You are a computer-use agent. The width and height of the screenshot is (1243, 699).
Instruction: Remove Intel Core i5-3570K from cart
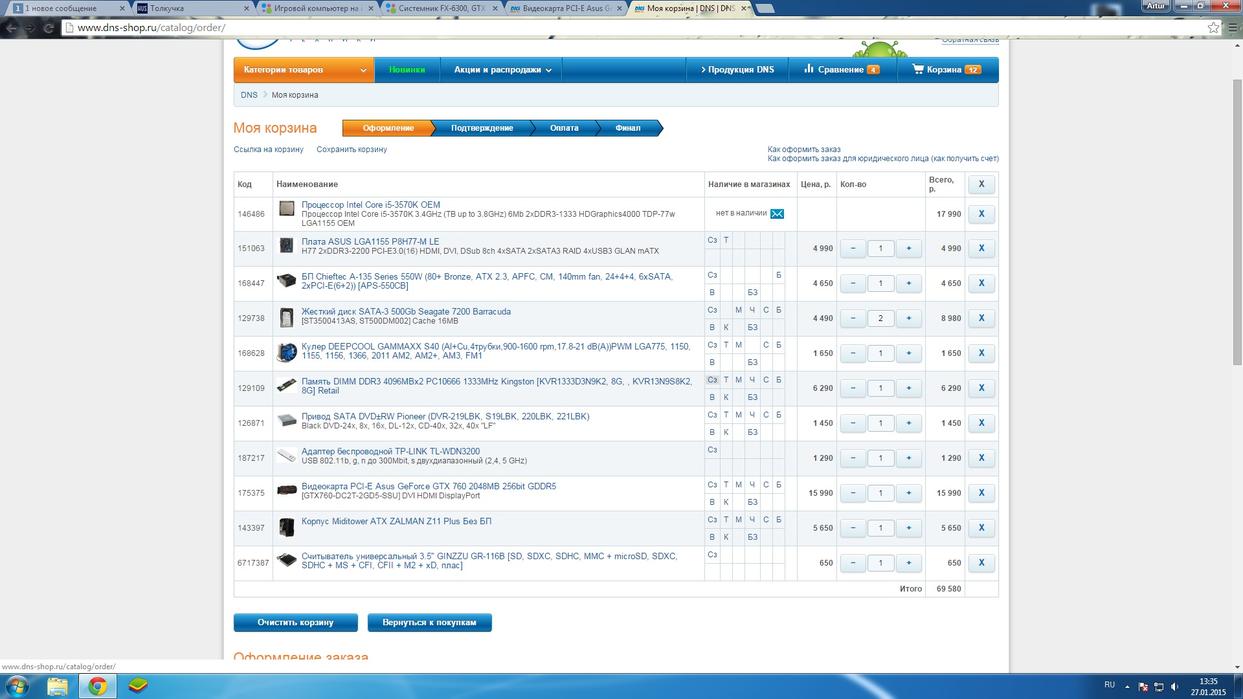pos(981,214)
